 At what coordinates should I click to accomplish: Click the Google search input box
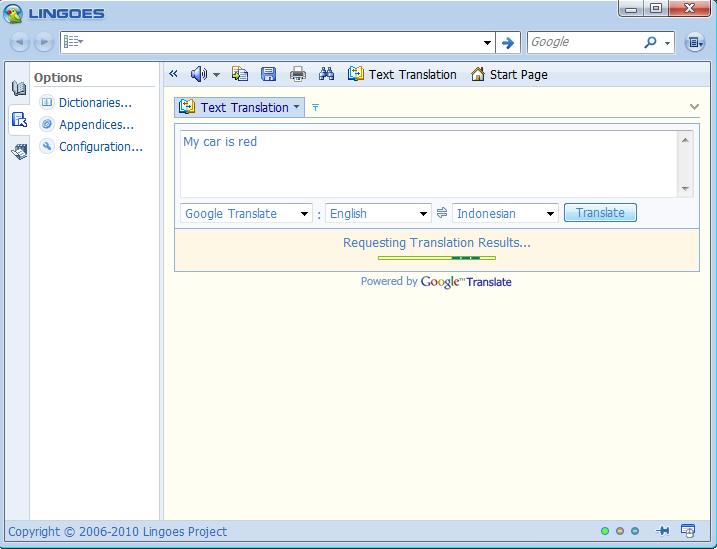click(585, 43)
